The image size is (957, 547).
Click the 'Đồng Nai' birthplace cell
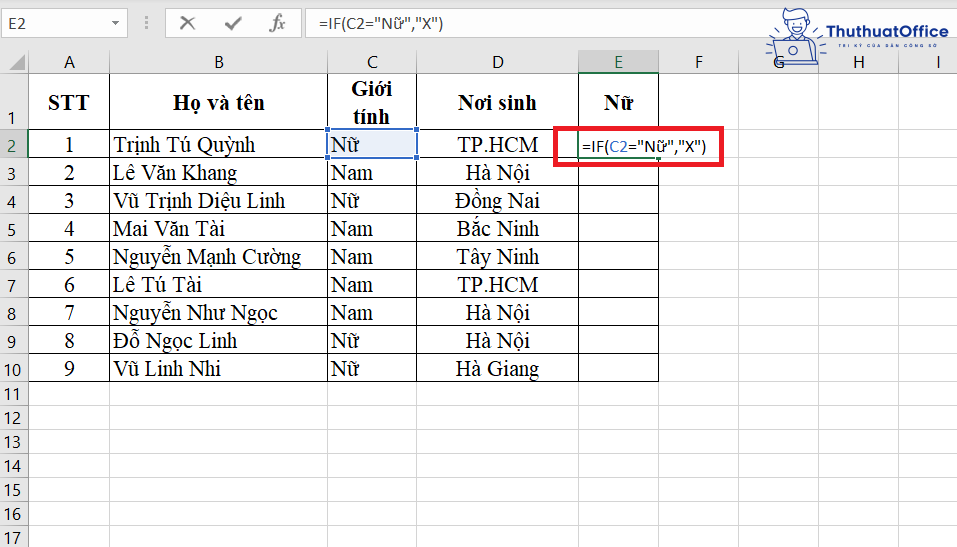497,200
